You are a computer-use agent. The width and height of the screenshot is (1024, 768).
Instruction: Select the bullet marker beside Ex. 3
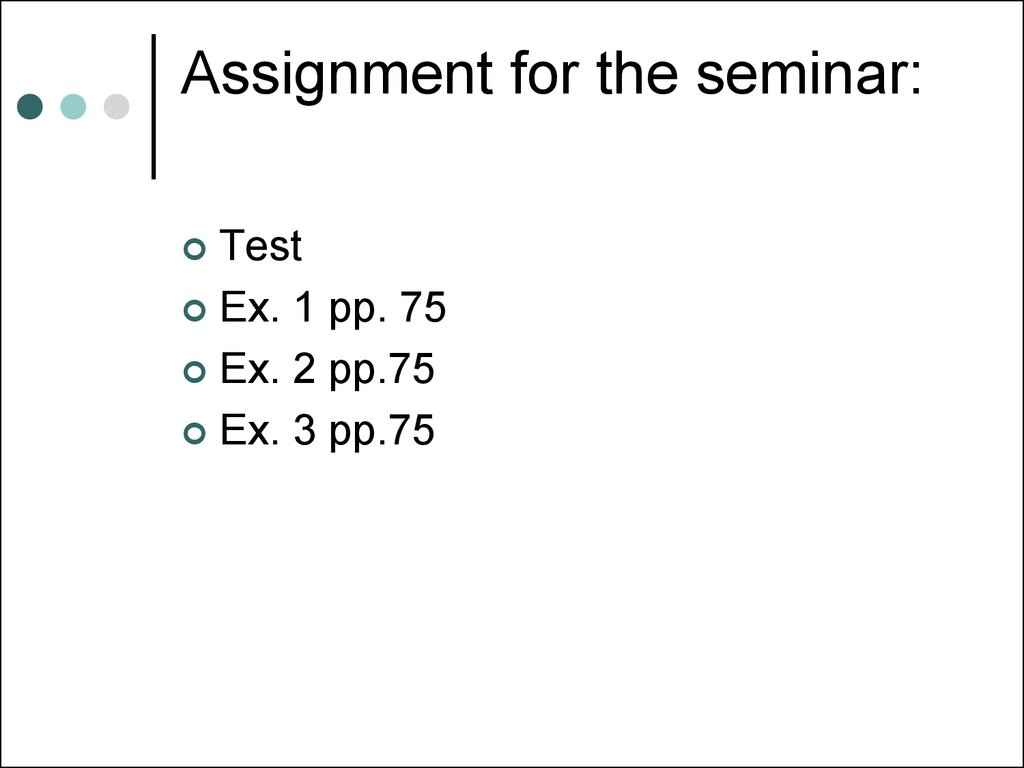point(194,433)
